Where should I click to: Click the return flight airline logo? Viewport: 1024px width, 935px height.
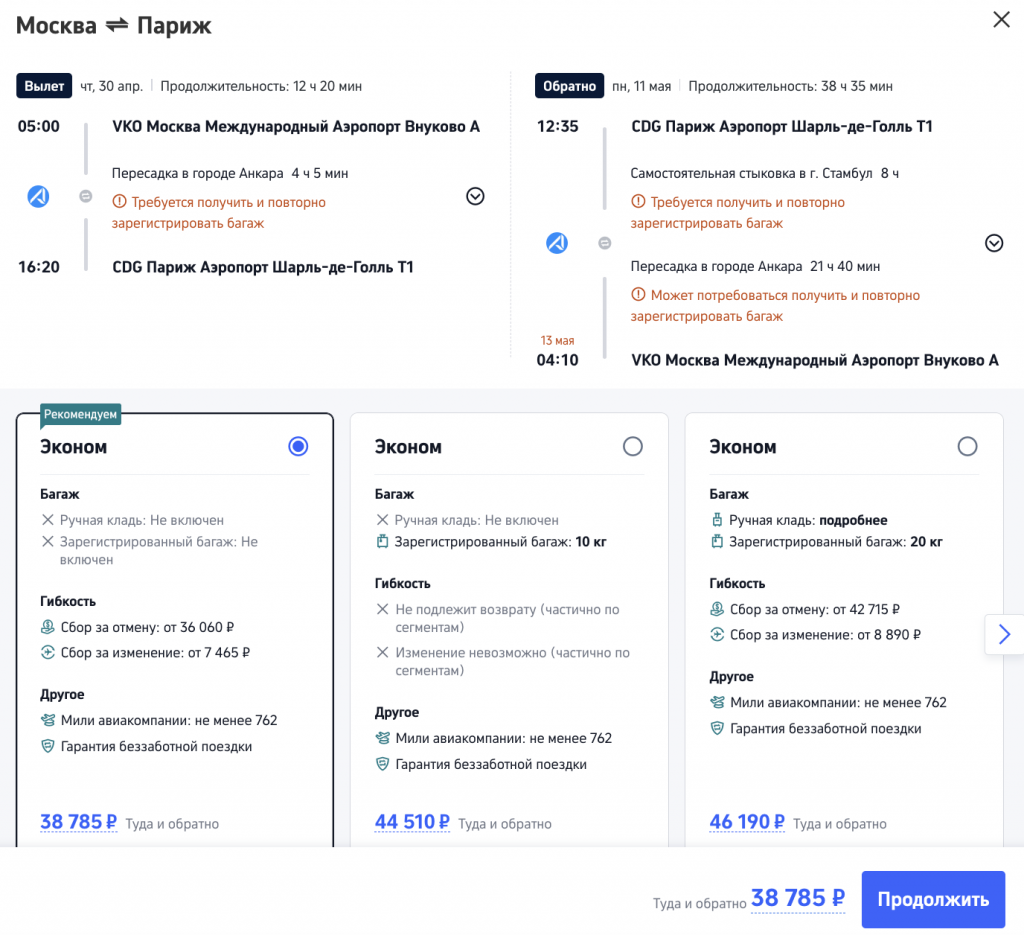click(x=557, y=242)
